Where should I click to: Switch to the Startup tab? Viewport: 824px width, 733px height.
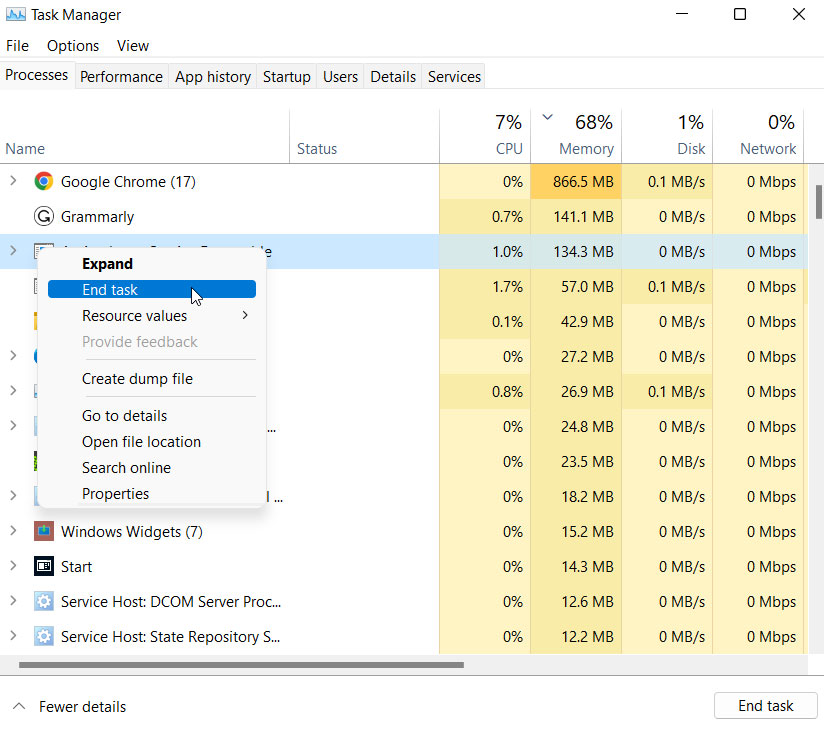(286, 77)
